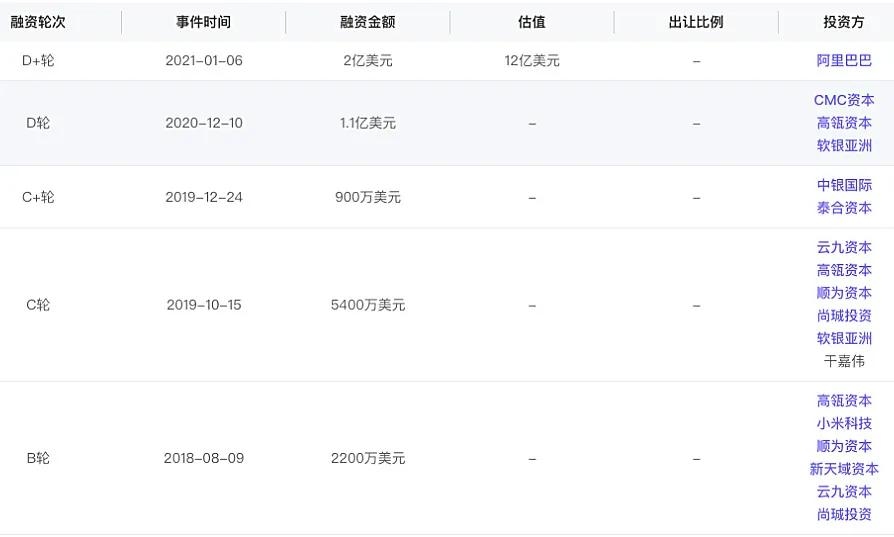Select 软银亚洲 in the D轮 row

tap(844, 145)
